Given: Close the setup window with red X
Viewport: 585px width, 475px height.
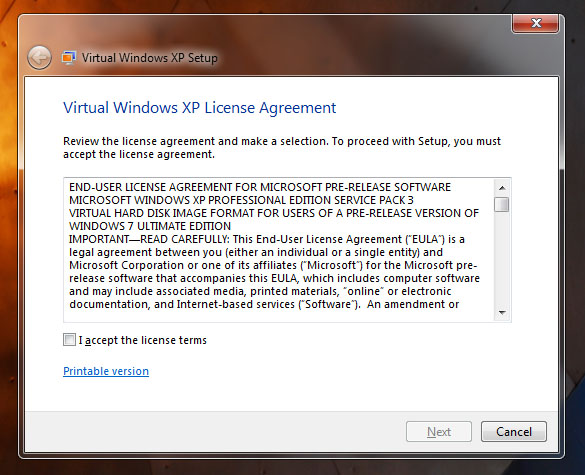Looking at the screenshot, I should 535,24.
